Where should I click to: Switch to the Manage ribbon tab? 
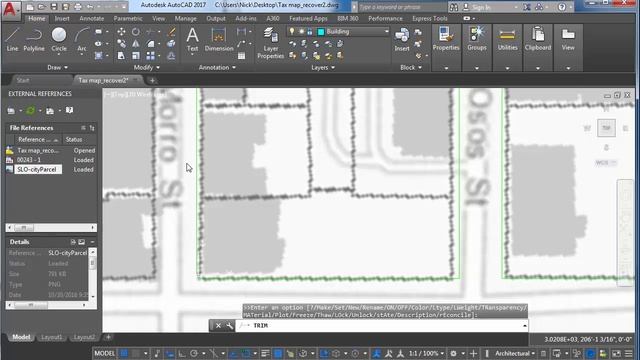pos(185,18)
